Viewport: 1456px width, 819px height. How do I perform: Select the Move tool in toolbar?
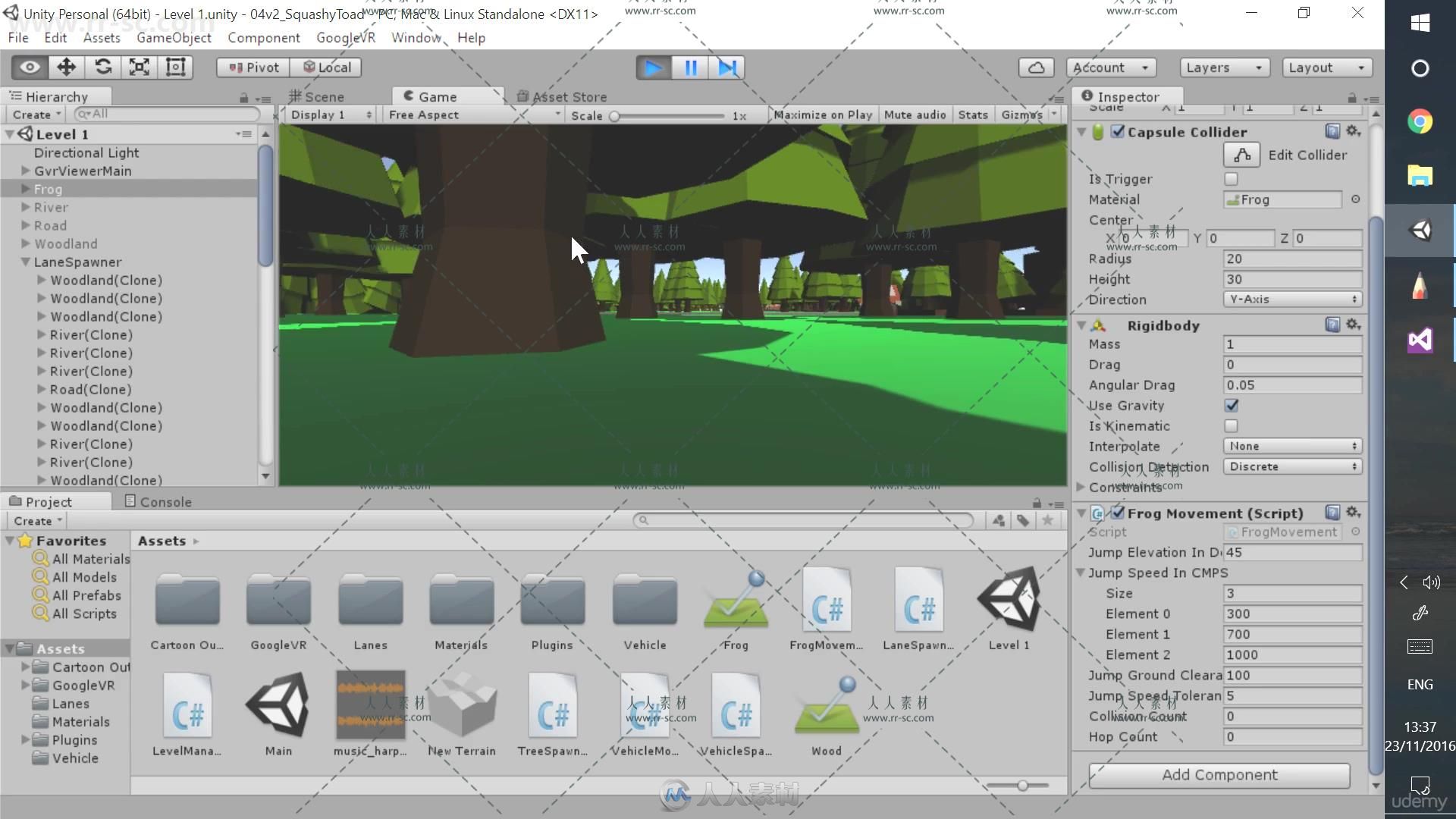pyautogui.click(x=67, y=67)
